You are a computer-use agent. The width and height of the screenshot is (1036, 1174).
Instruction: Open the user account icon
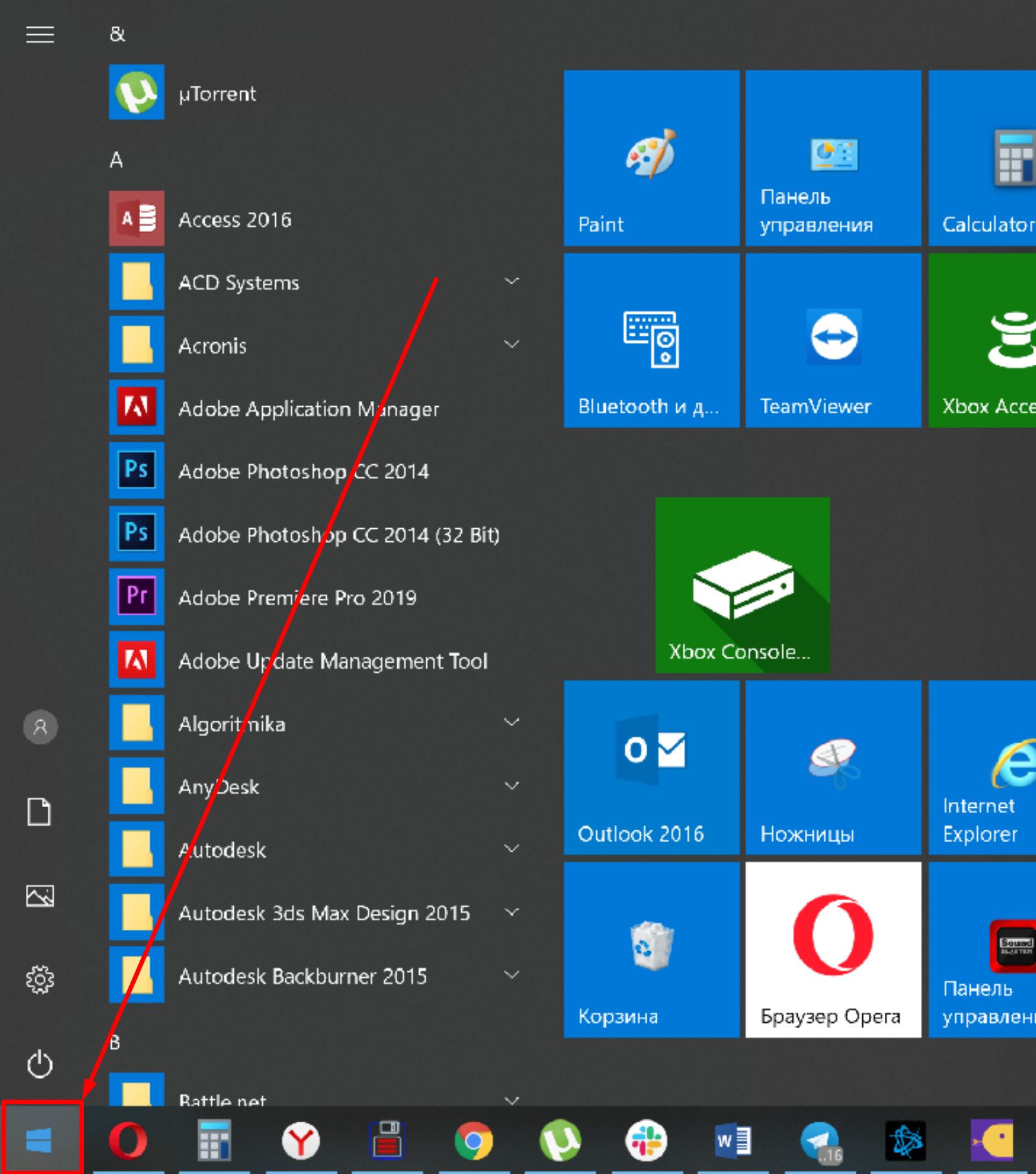[x=40, y=727]
